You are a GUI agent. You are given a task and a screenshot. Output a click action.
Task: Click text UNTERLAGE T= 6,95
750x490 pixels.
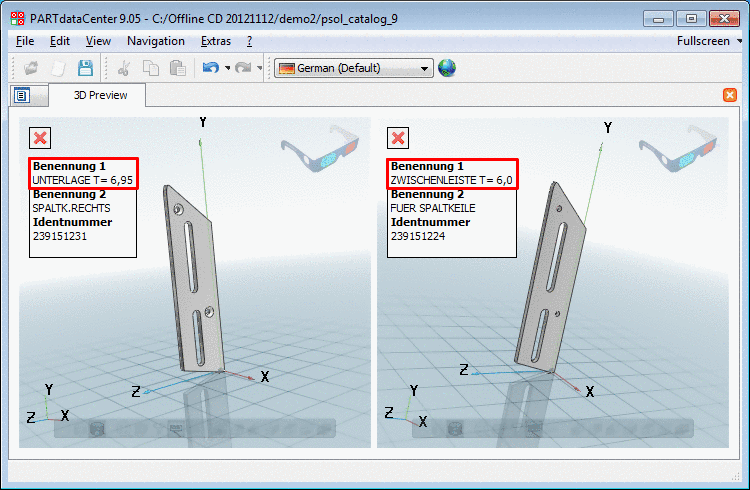[x=83, y=180]
